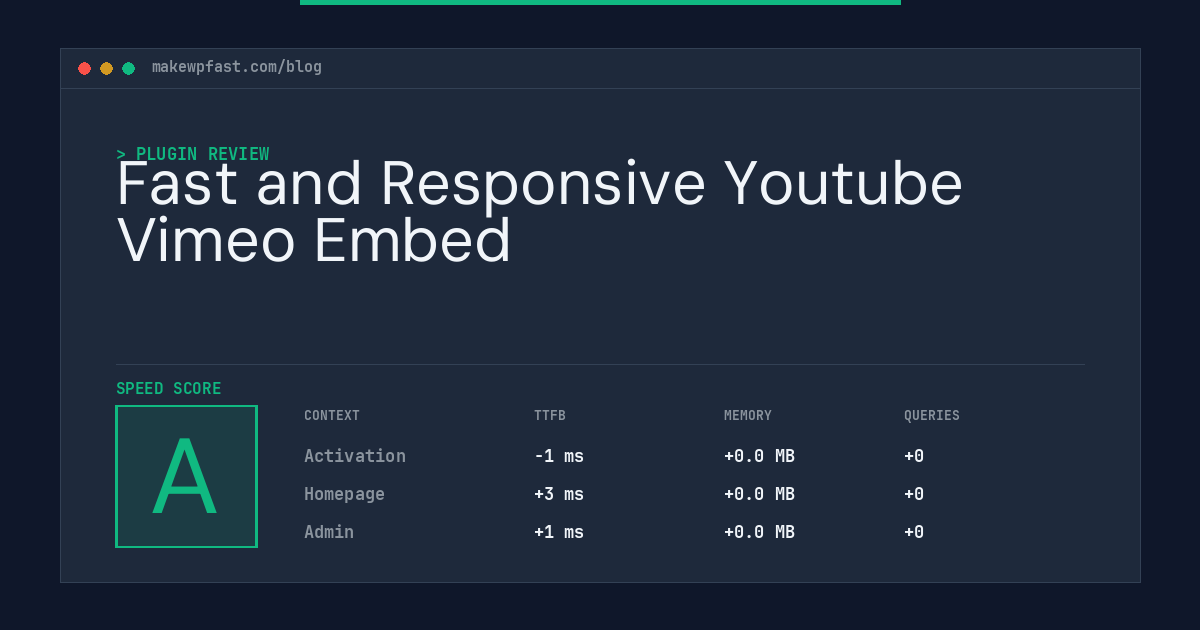Click the Admin memory +0.0 MB value
The width and height of the screenshot is (1200, 630).
[x=760, y=532]
